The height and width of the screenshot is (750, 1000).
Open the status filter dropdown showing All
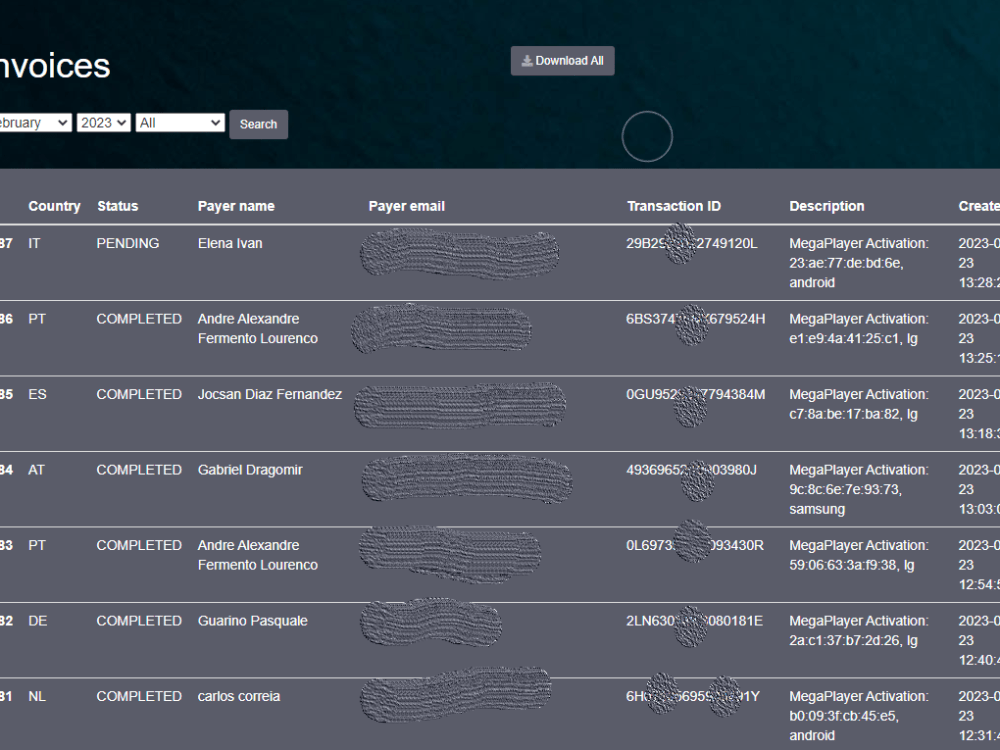coord(180,122)
